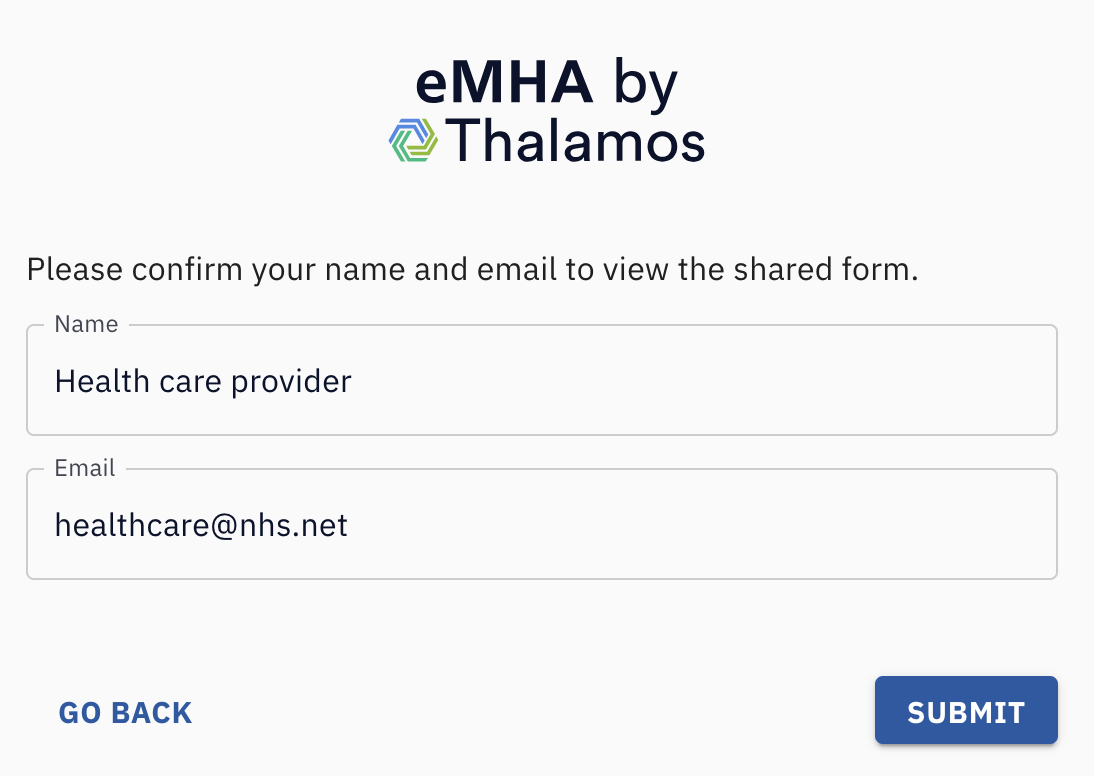Place cursor after the word "provider"

tap(353, 382)
